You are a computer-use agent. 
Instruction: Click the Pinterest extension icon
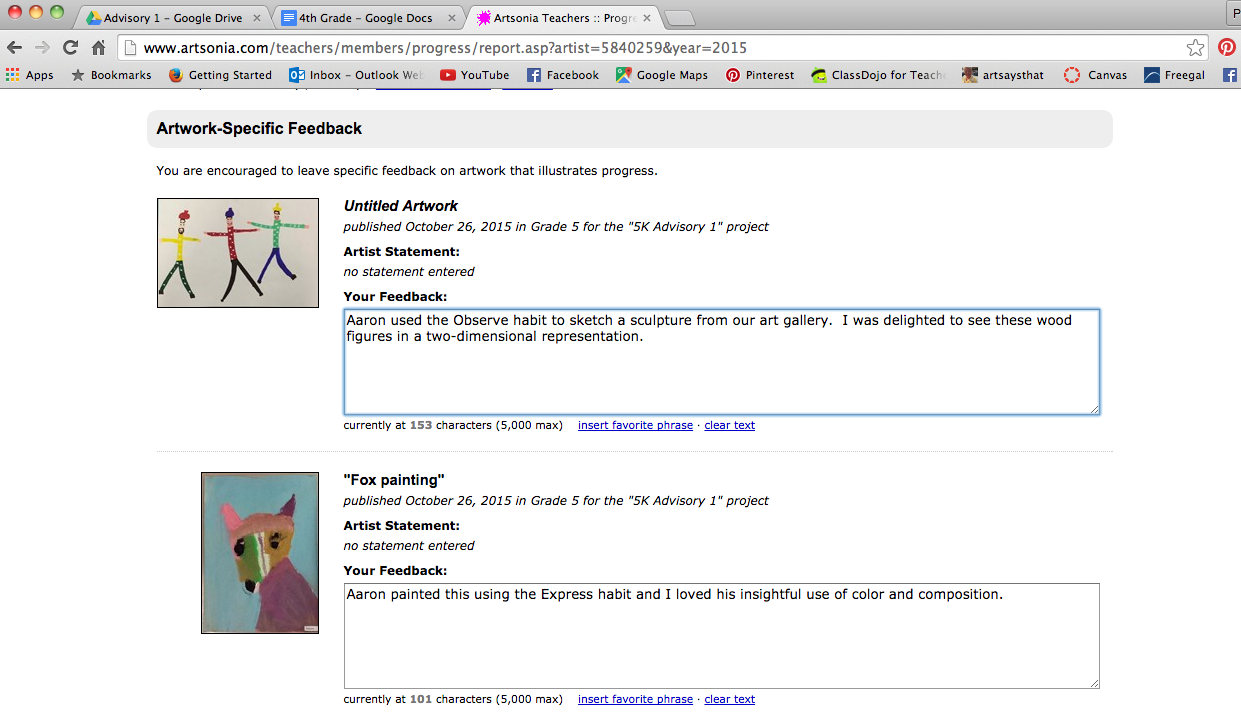[1226, 48]
